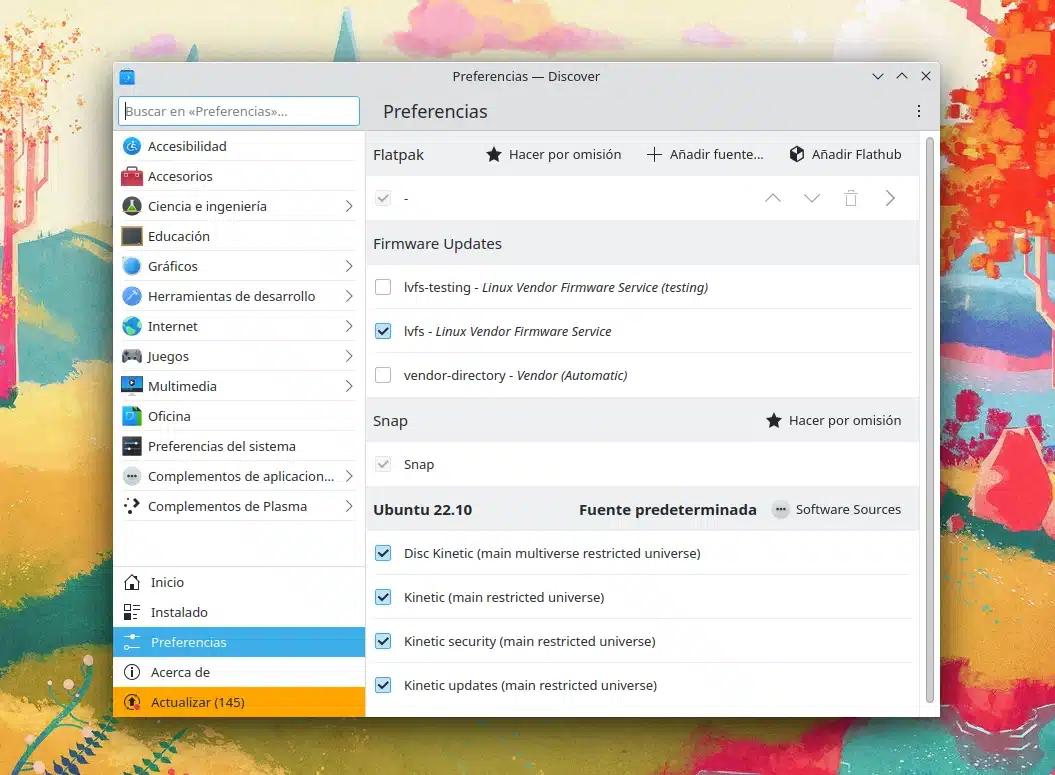Enable the vendor-directory source checkbox
Viewport: 1055px width, 775px height.
(383, 375)
